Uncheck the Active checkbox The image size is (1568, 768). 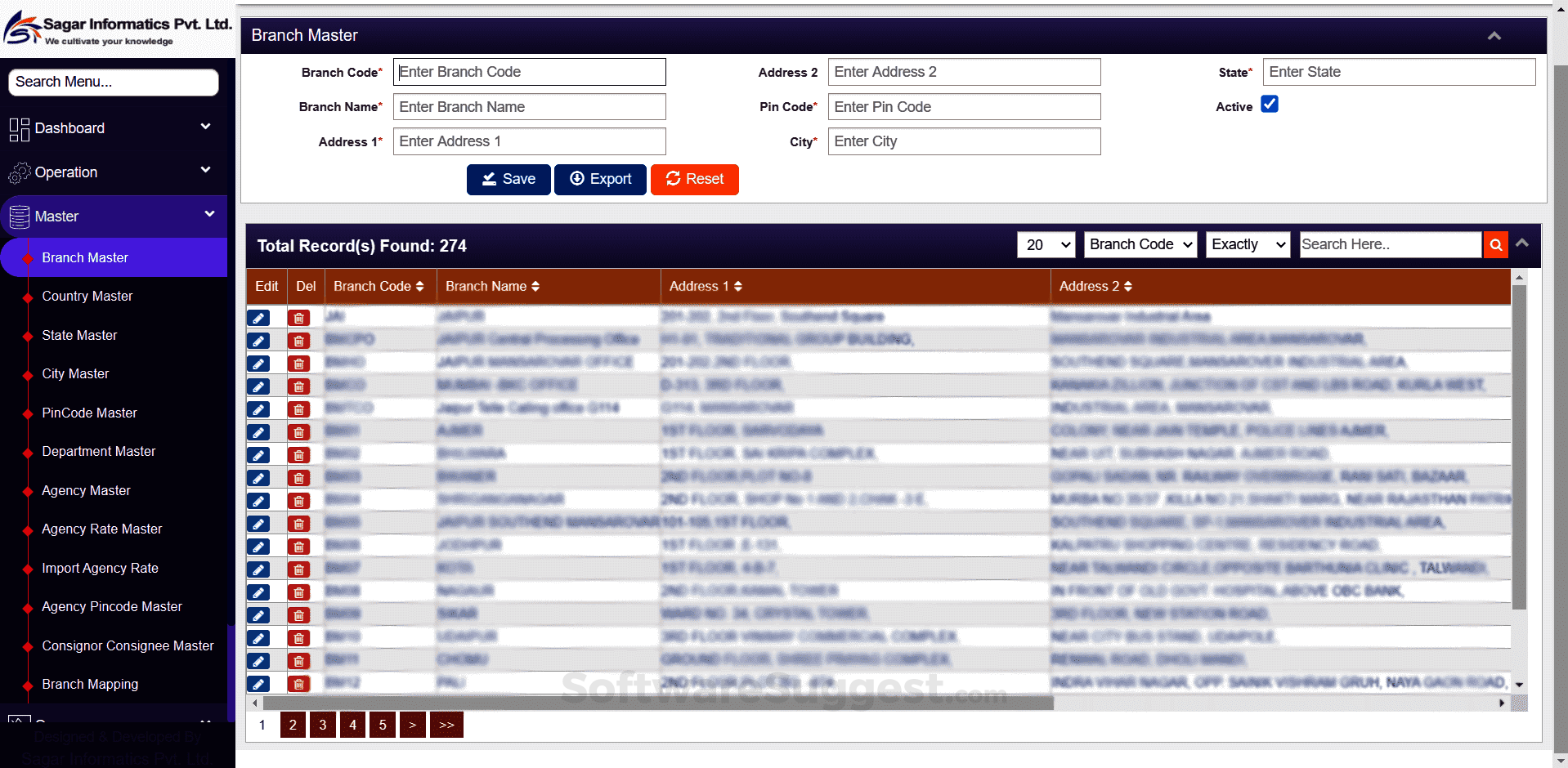click(1269, 104)
